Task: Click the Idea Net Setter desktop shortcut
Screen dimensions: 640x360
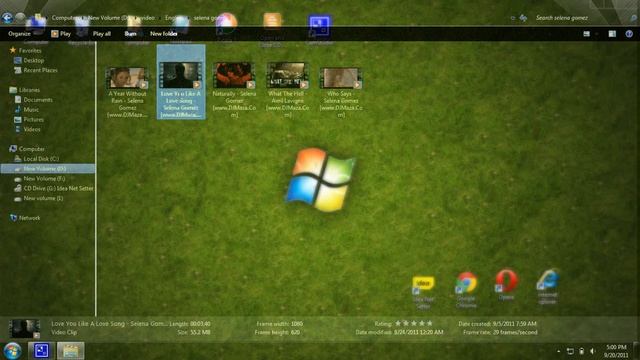Action: [x=423, y=292]
